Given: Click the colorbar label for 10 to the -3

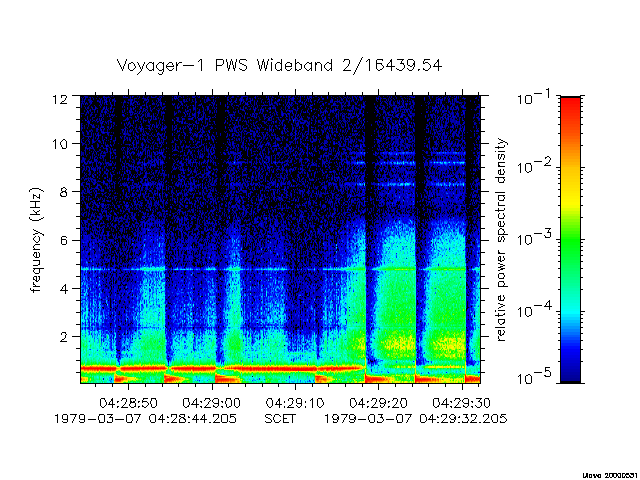Looking at the screenshot, I should click(534, 238).
